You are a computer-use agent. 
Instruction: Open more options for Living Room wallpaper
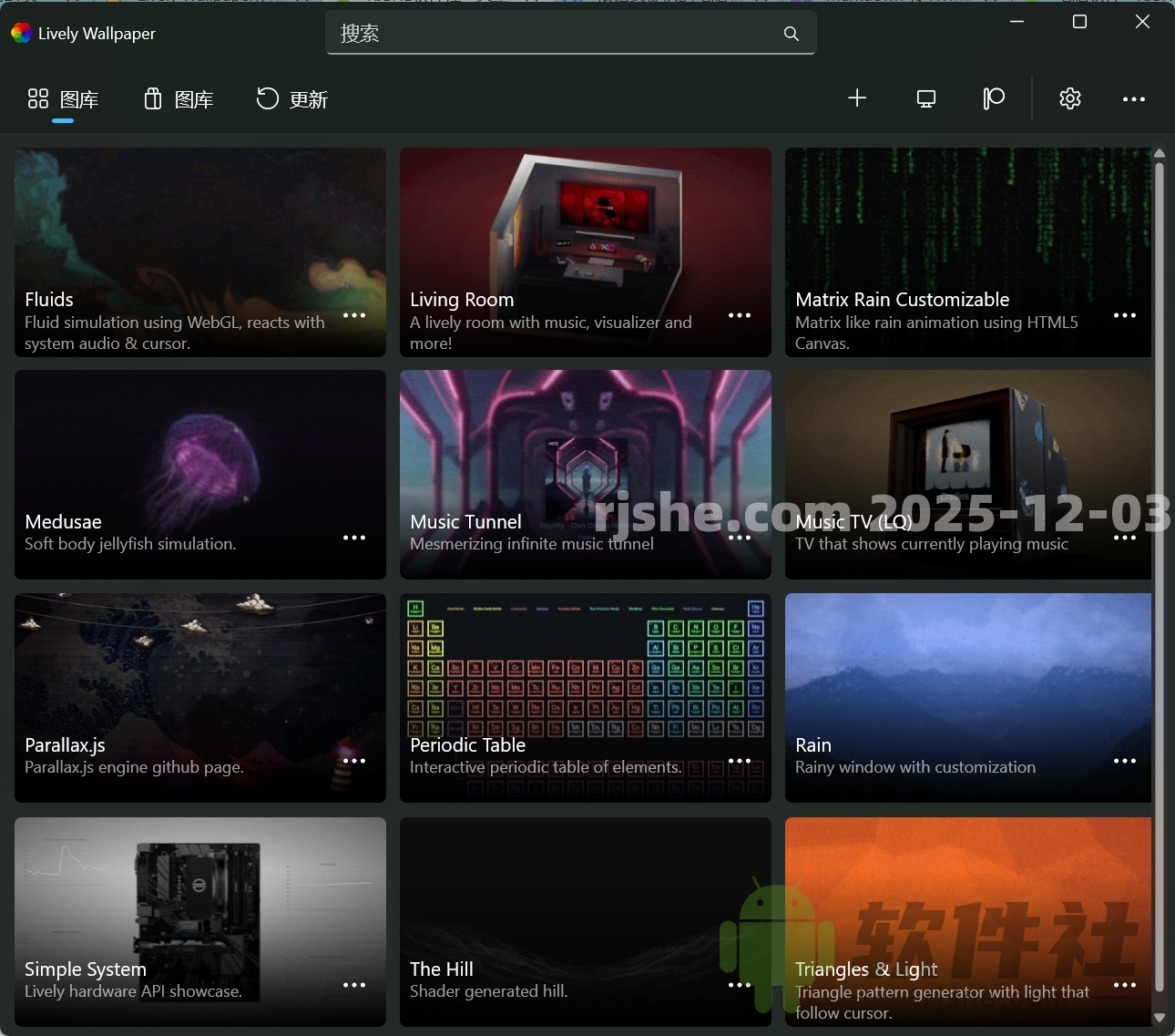pos(740,315)
